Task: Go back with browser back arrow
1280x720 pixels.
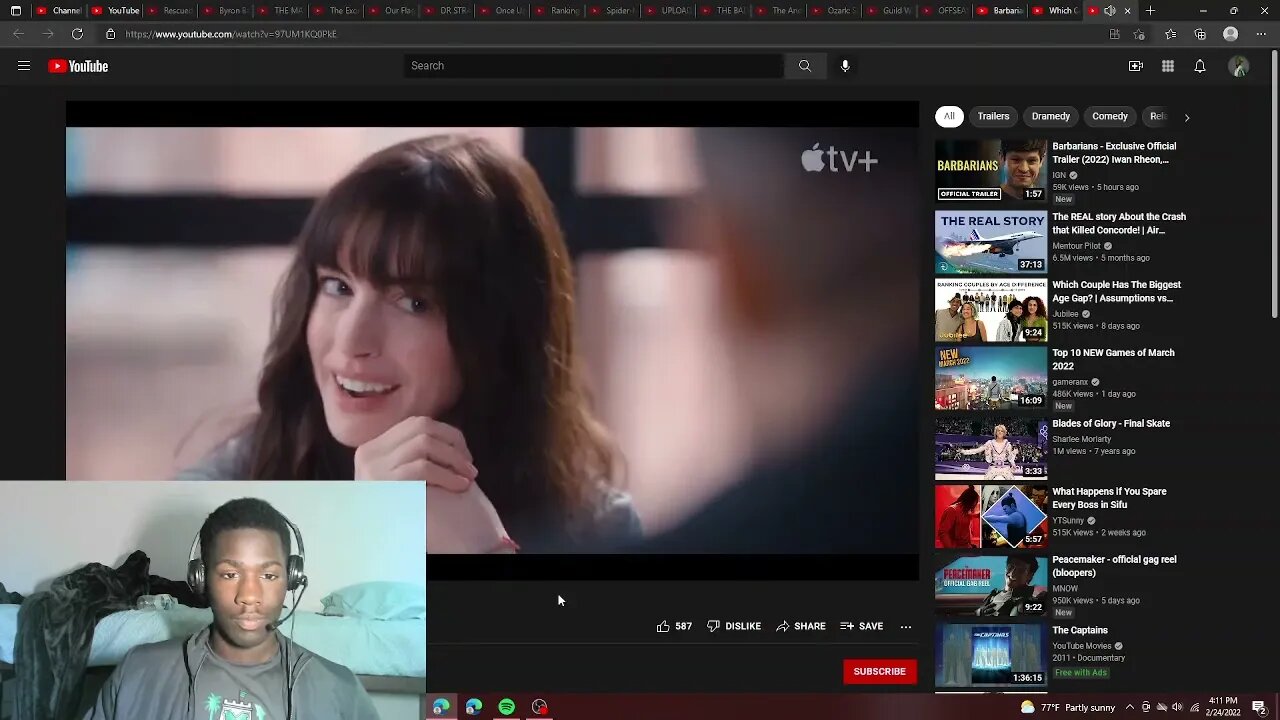Action: pyautogui.click(x=18, y=34)
